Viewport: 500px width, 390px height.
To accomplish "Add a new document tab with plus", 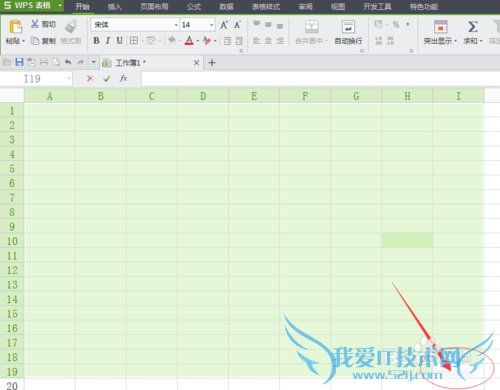I will [212, 62].
